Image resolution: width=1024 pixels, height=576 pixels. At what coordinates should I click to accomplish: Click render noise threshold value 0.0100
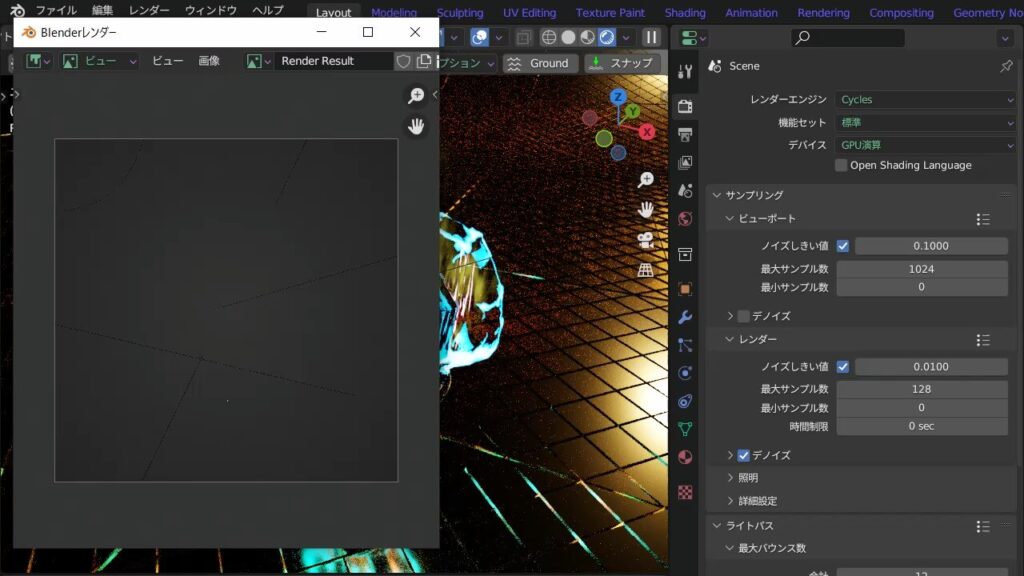click(931, 367)
